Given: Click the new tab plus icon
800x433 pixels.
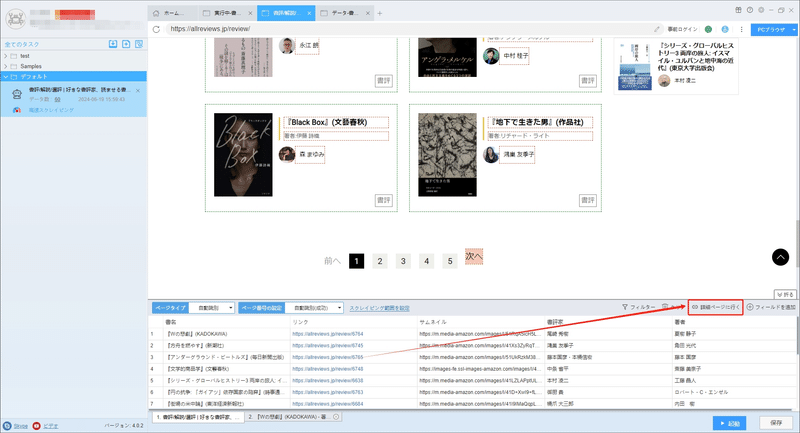Looking at the screenshot, I should pos(379,13).
